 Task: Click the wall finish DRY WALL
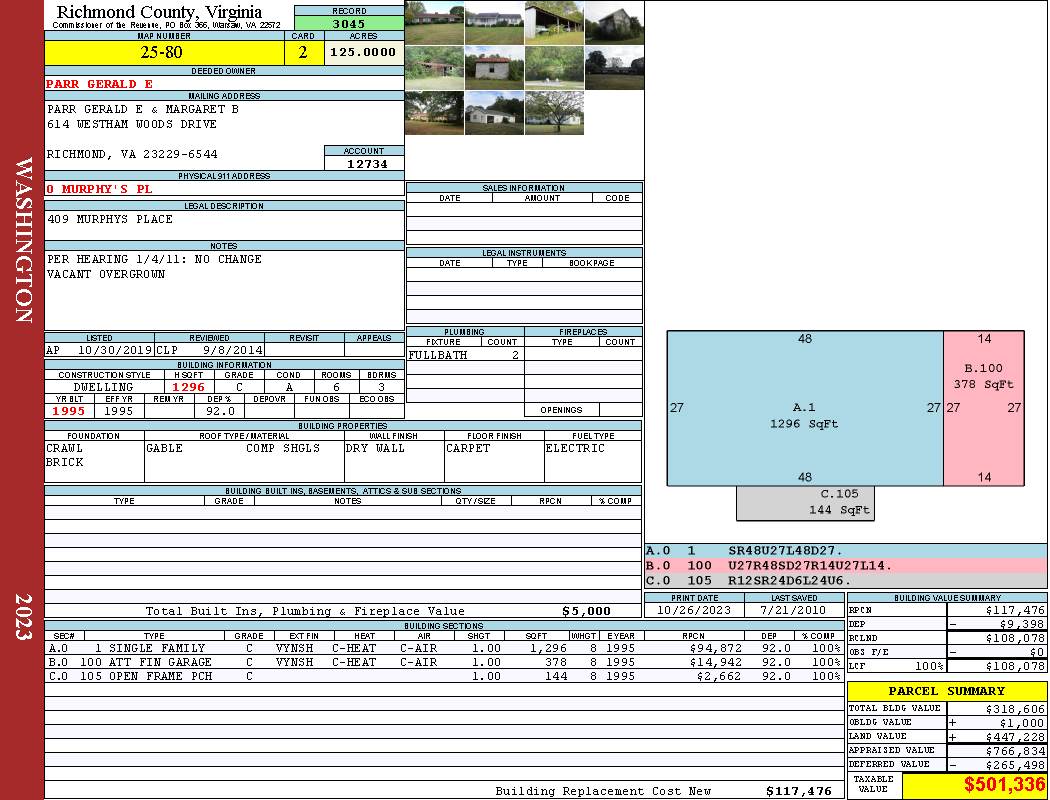pos(375,448)
